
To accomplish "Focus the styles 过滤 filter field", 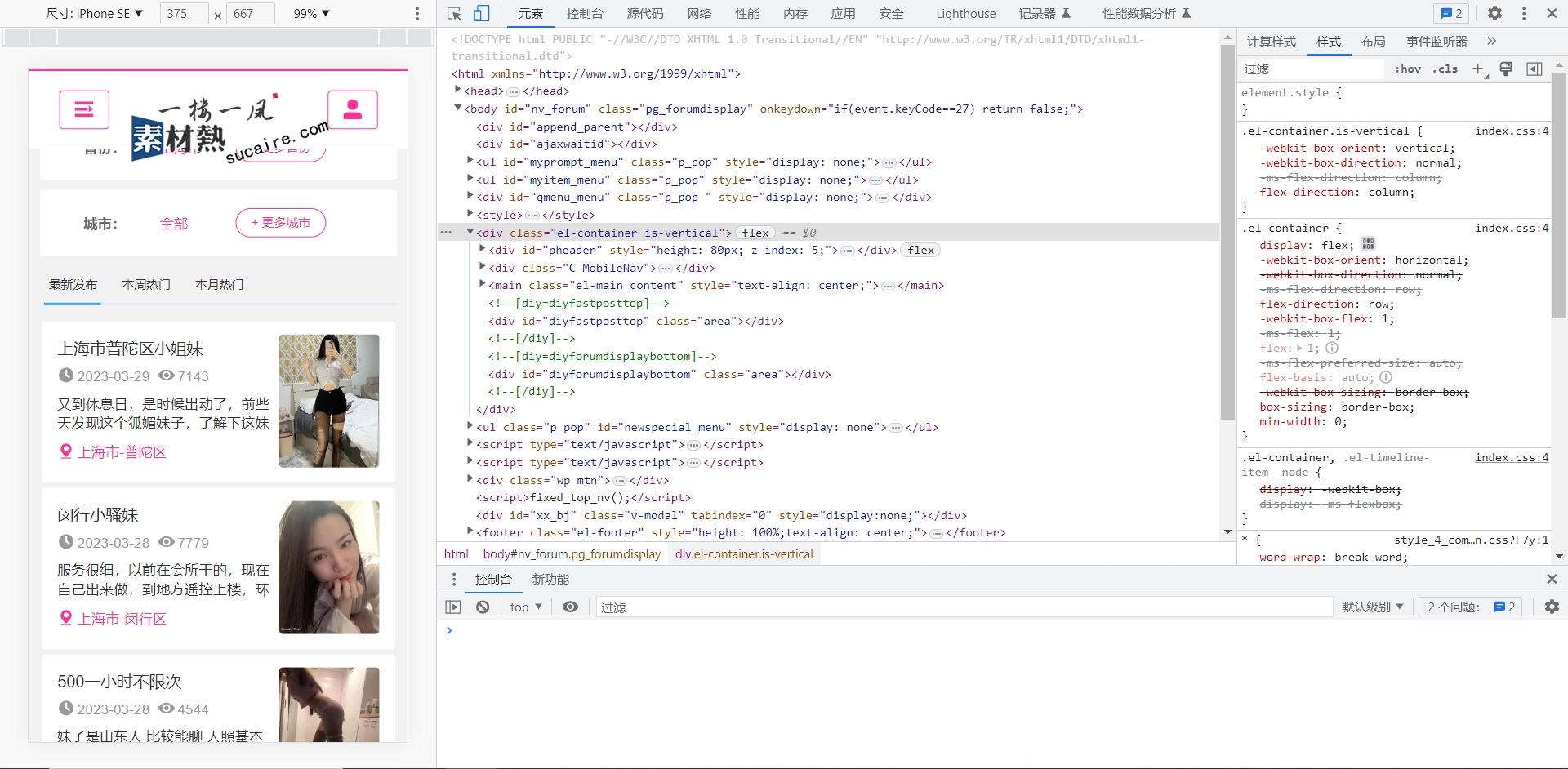I will pos(1312,69).
